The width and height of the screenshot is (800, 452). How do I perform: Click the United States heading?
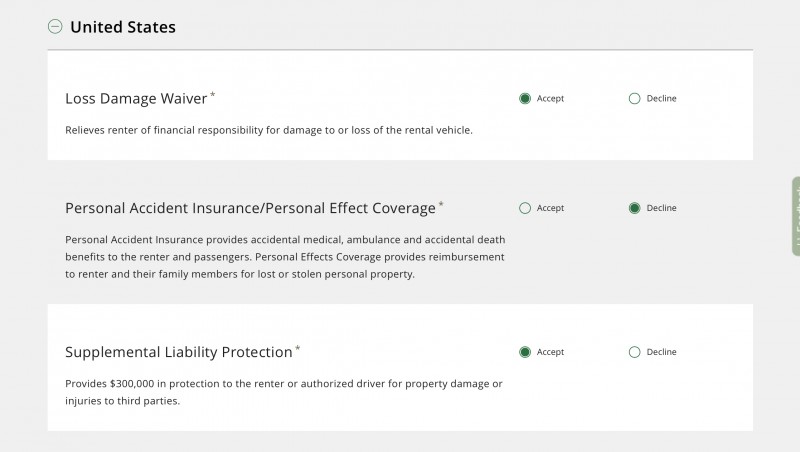[122, 27]
